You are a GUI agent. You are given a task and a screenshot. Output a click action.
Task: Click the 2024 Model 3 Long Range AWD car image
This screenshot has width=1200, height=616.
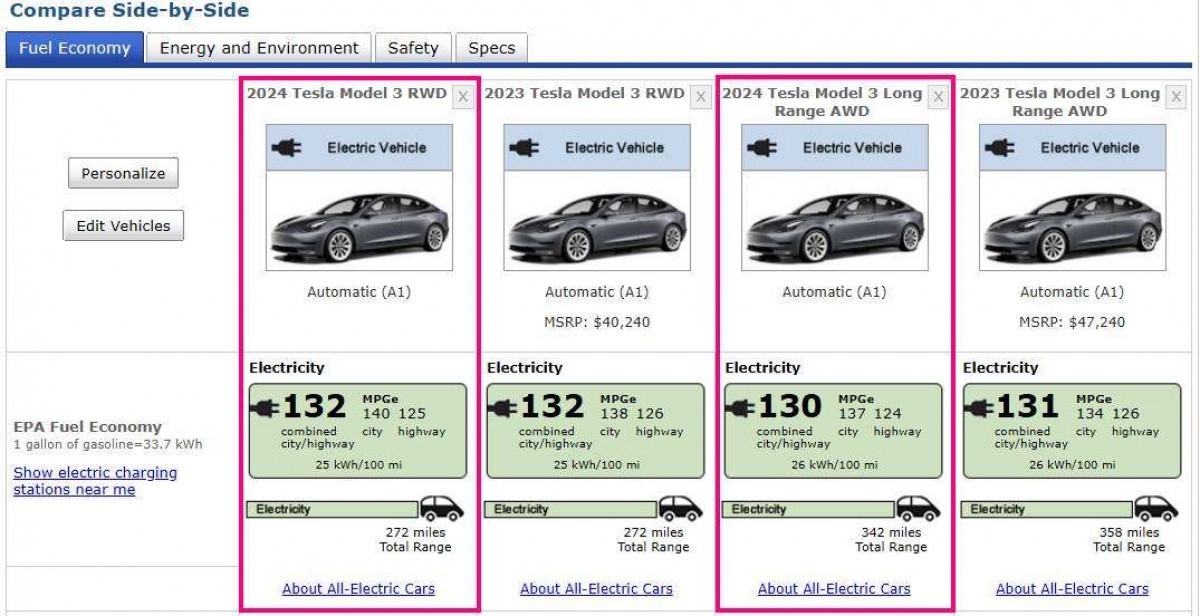(x=835, y=225)
